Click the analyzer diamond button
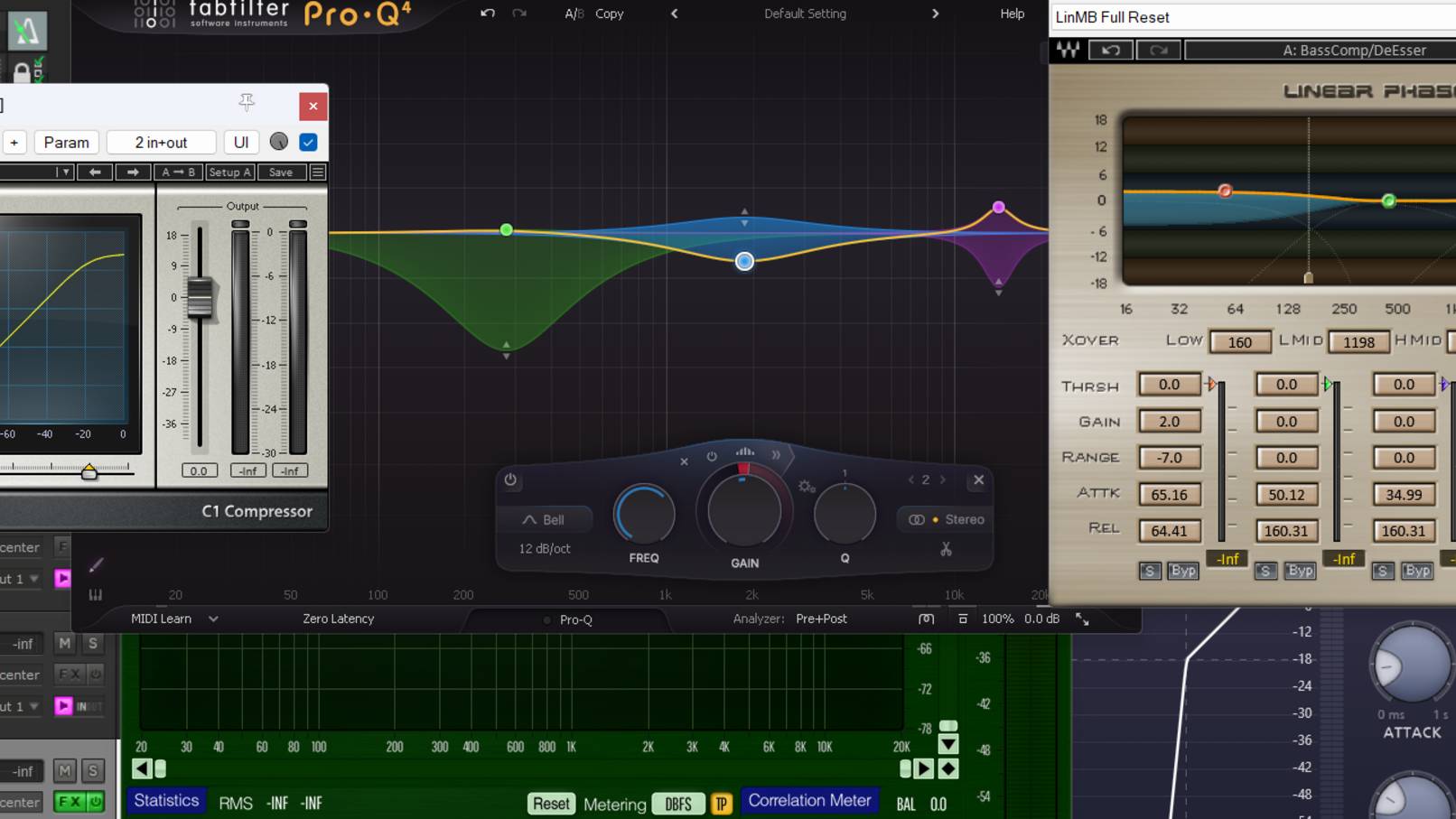This screenshot has height=819, width=1456. 948,768
